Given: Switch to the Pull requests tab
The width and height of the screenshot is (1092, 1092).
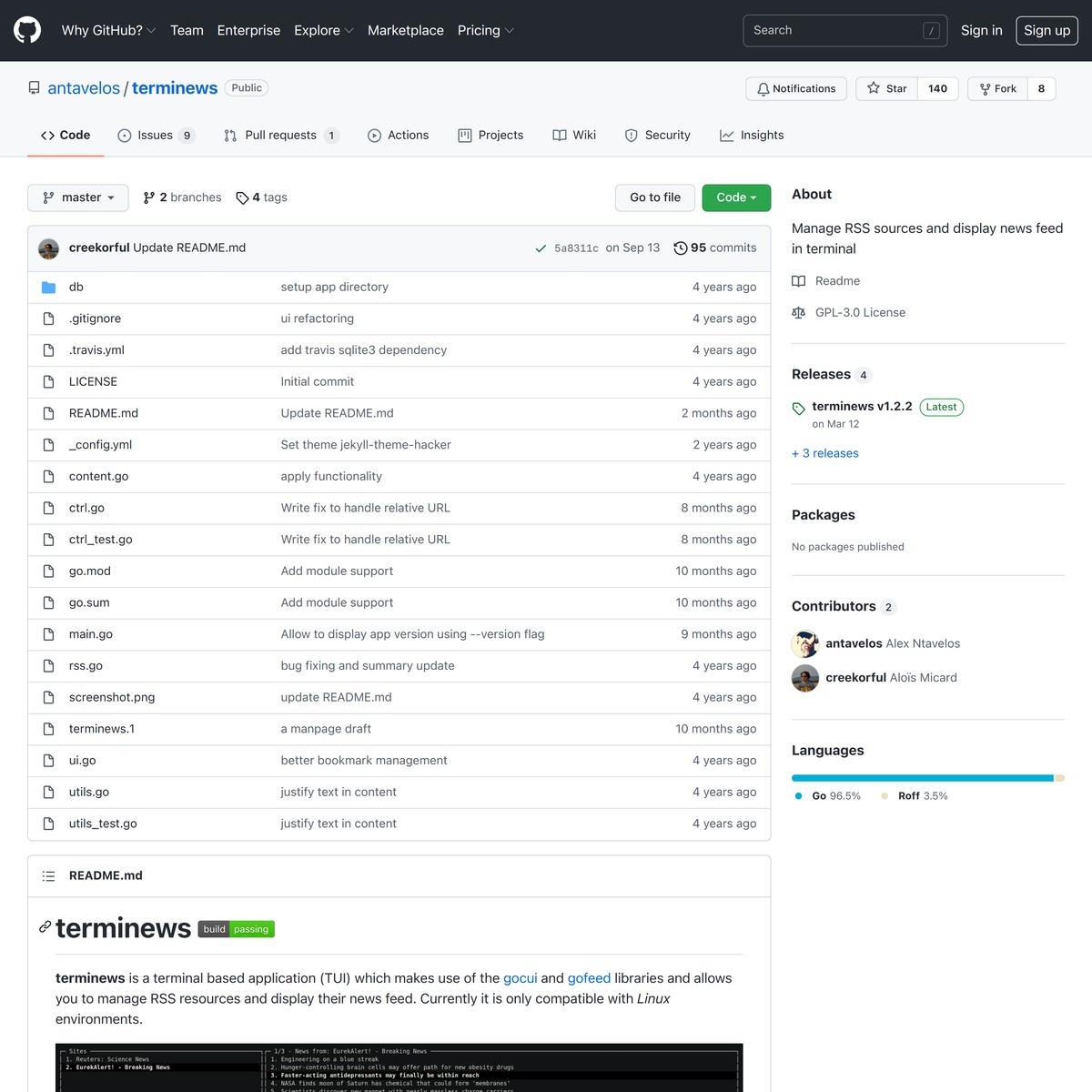Looking at the screenshot, I should pos(280,135).
